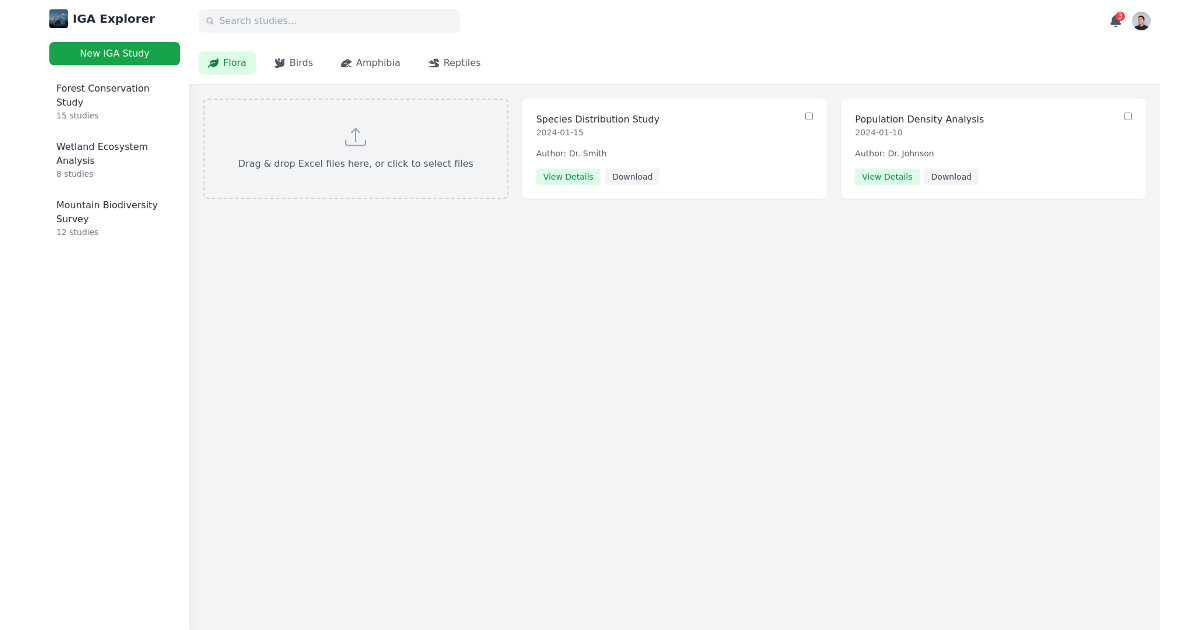Screen dimensions: 1200x630
Task: Click the upload arrow icon
Action: point(355,137)
